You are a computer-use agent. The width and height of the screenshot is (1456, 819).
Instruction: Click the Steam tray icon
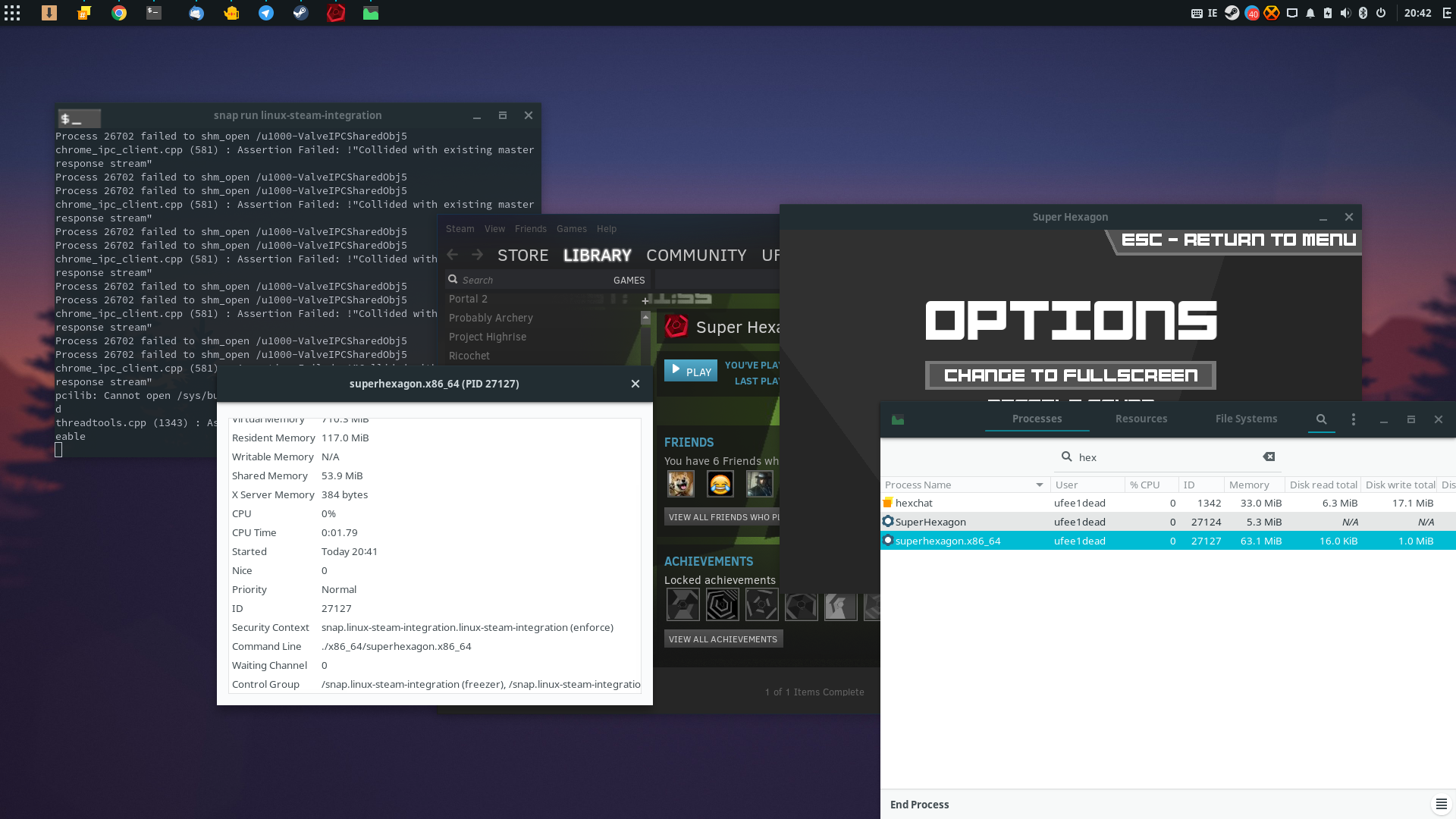click(x=1232, y=13)
